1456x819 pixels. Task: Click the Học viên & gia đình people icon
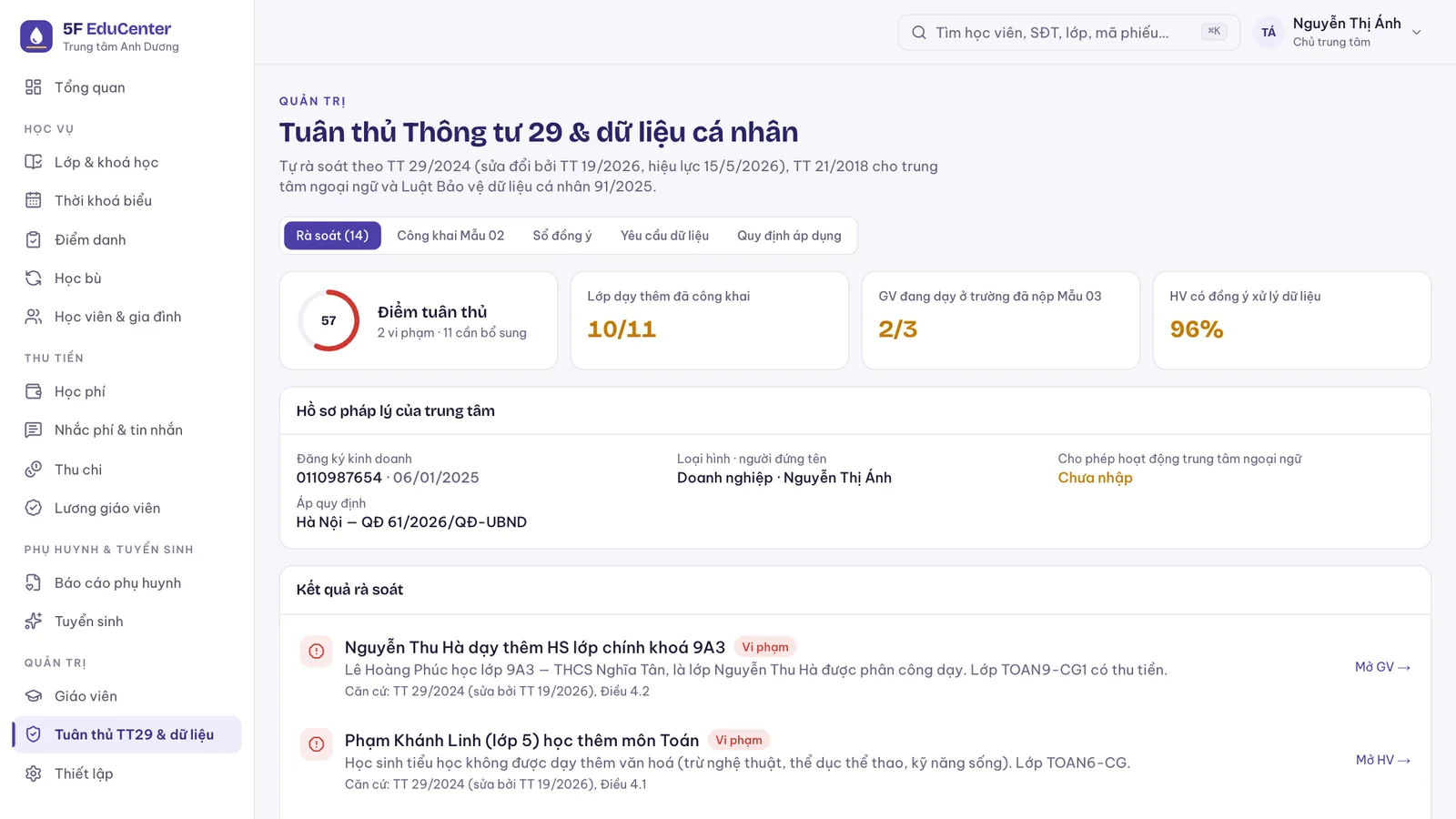click(x=34, y=317)
